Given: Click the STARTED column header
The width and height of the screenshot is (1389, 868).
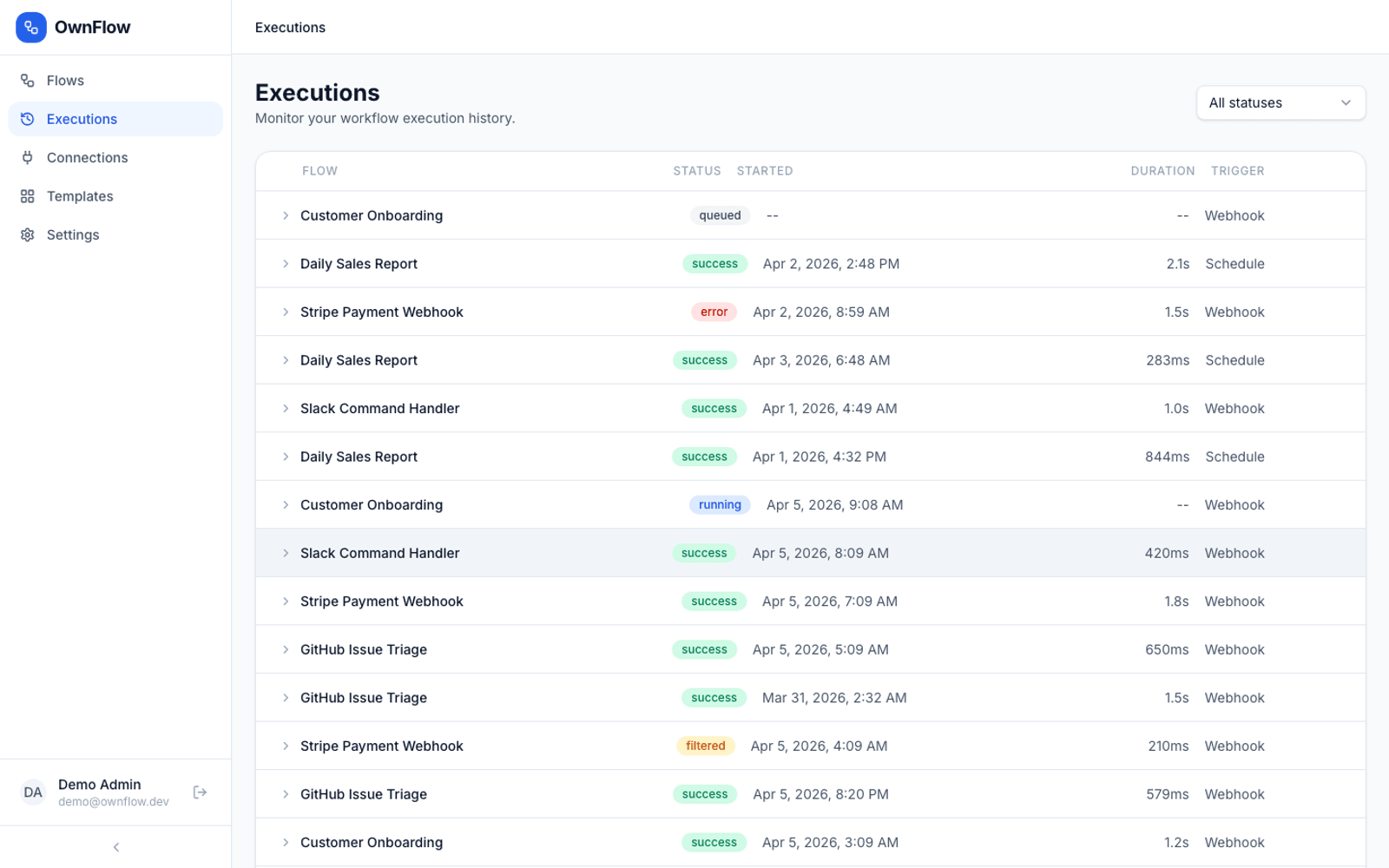Looking at the screenshot, I should pyautogui.click(x=765, y=171).
